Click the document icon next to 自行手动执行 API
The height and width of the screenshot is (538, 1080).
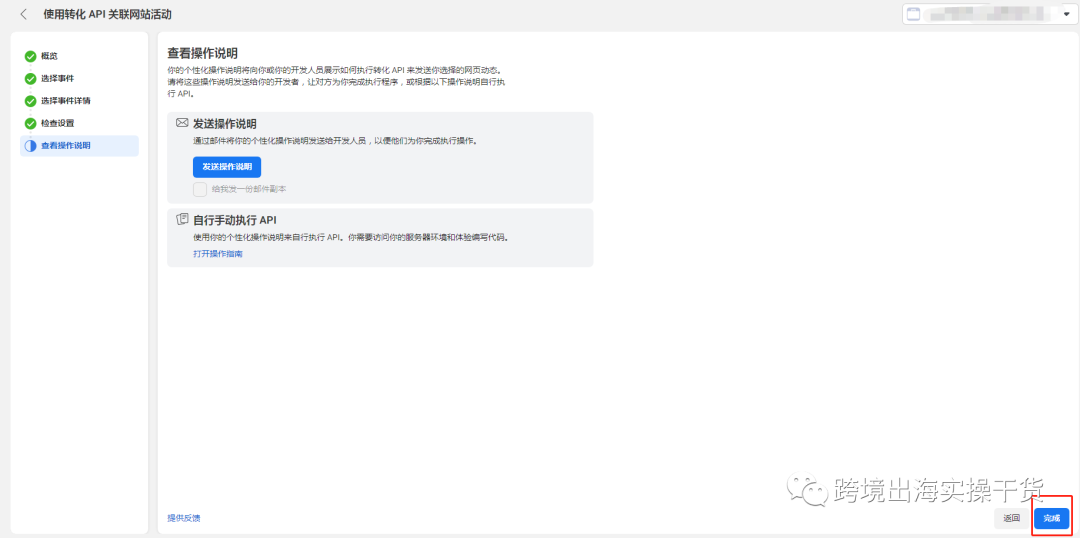pyautogui.click(x=183, y=219)
